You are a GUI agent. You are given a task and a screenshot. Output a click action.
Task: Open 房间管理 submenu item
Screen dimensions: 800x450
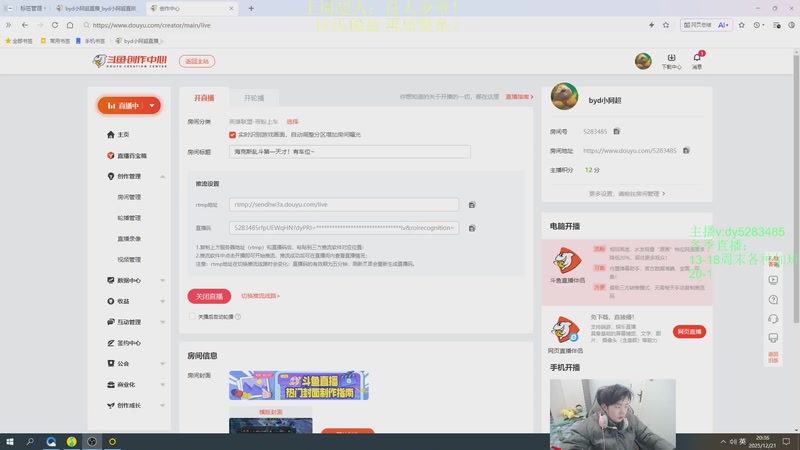(129, 197)
